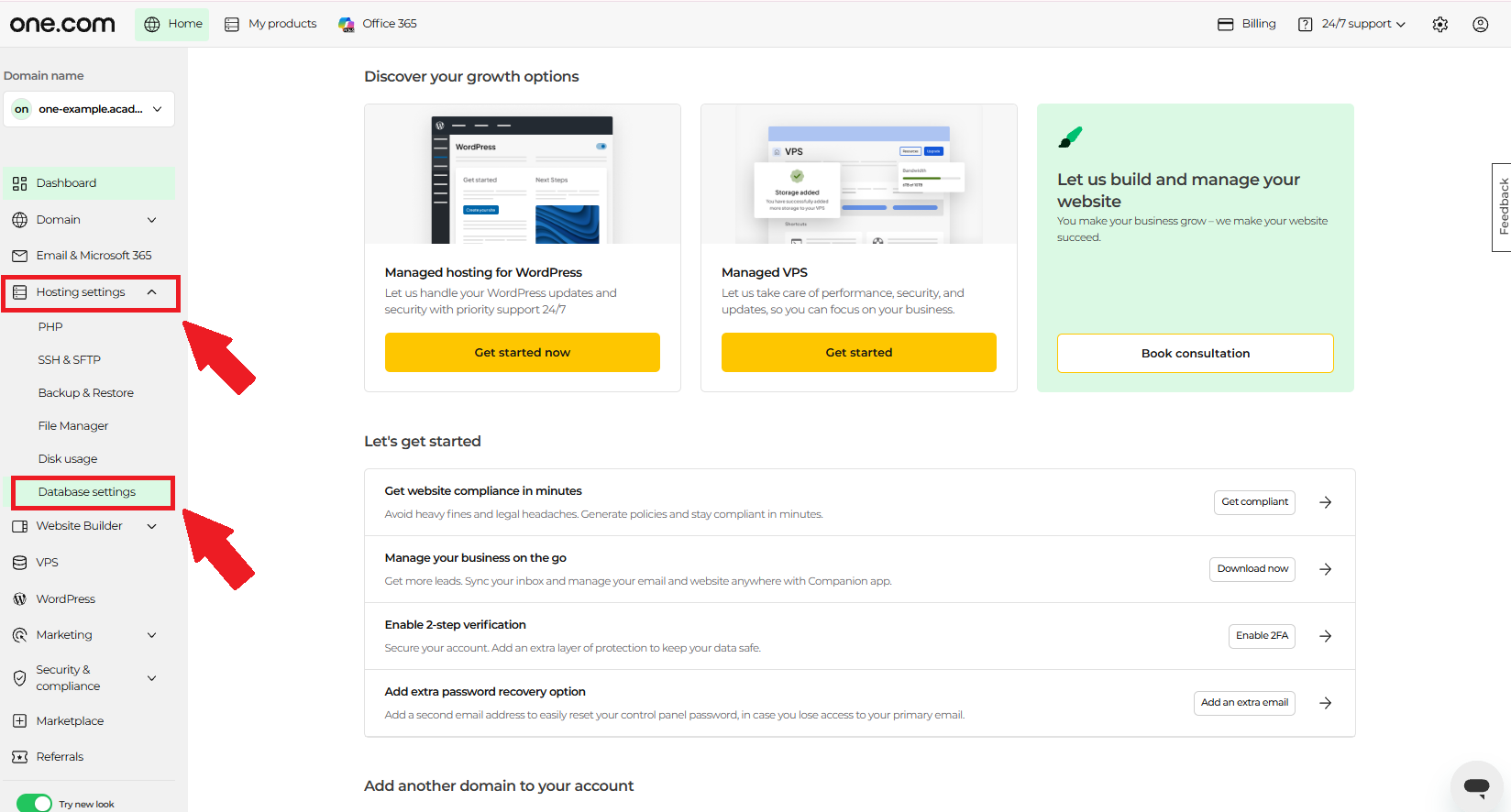Screen dimensions: 1511x812
Task: Open the Feedback side tab
Action: [1502, 207]
